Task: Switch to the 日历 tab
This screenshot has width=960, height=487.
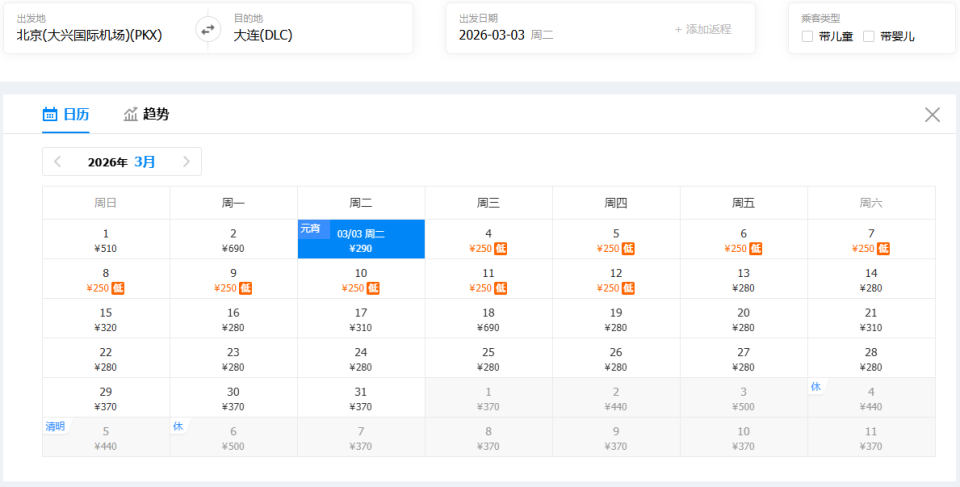Action: click(x=66, y=114)
